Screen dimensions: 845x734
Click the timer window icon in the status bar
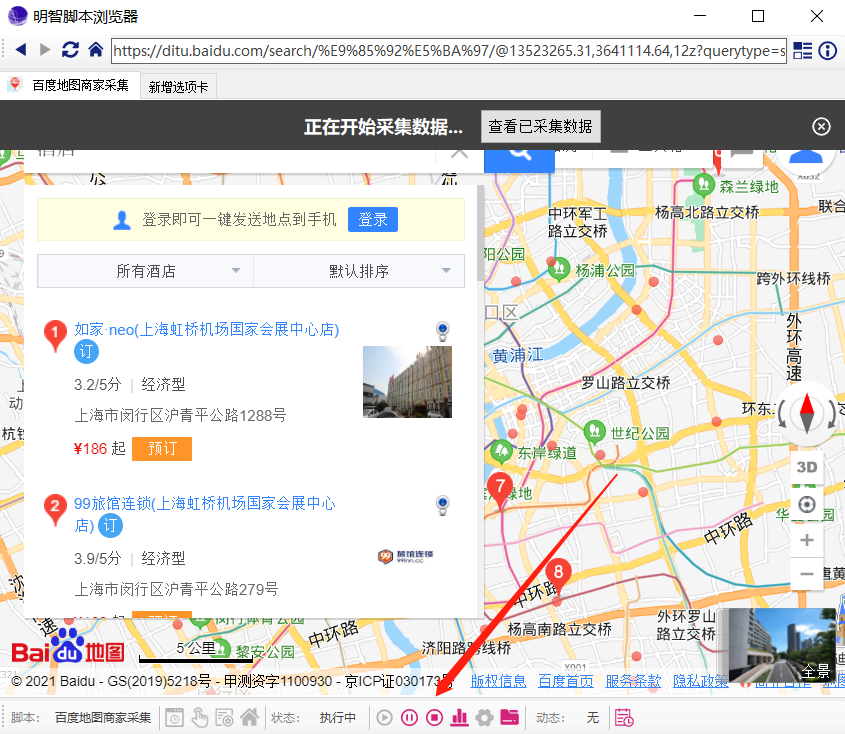174,717
